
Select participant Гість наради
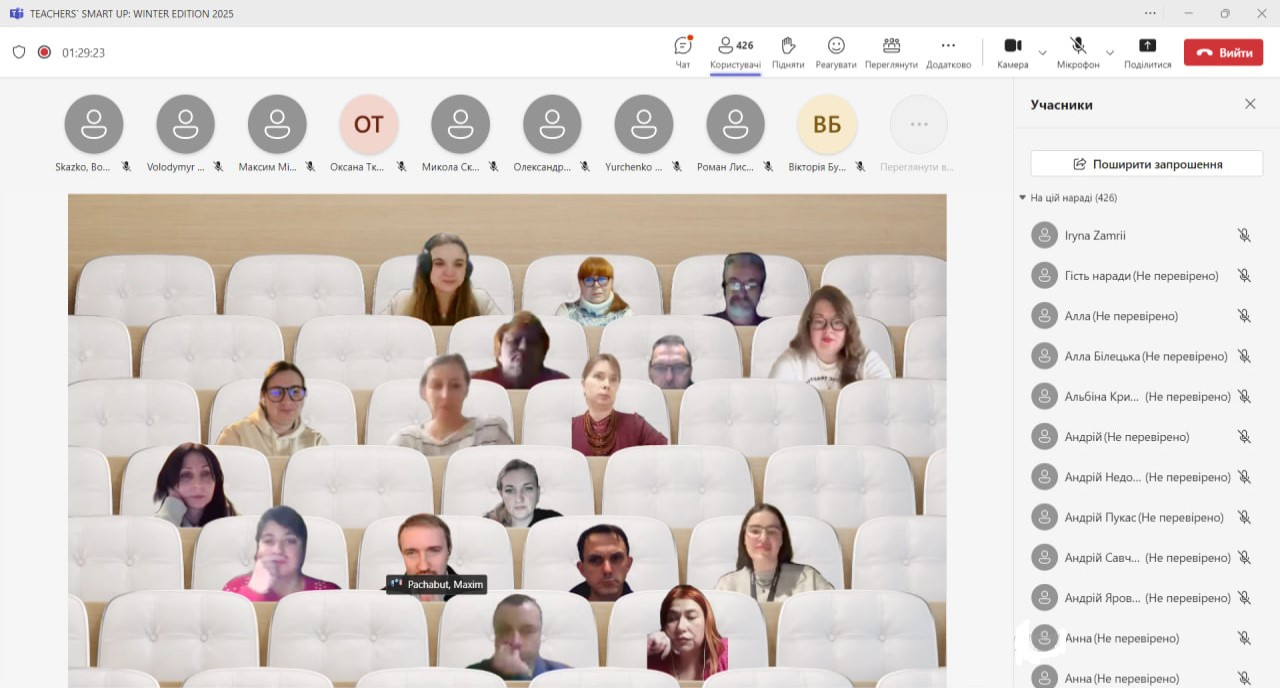1141,276
